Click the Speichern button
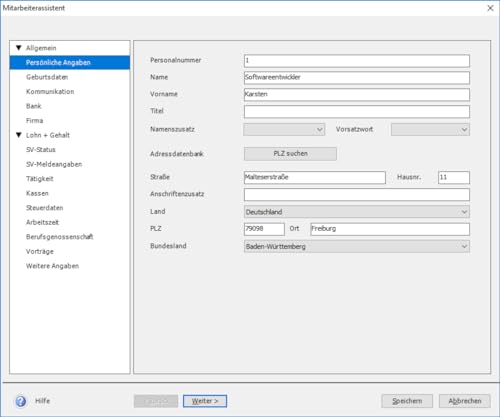 [x=407, y=401]
